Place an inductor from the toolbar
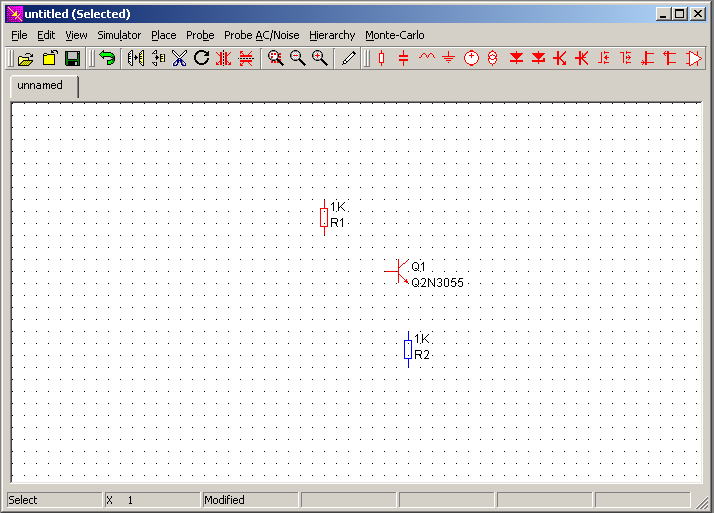This screenshot has width=714, height=513. 427,58
